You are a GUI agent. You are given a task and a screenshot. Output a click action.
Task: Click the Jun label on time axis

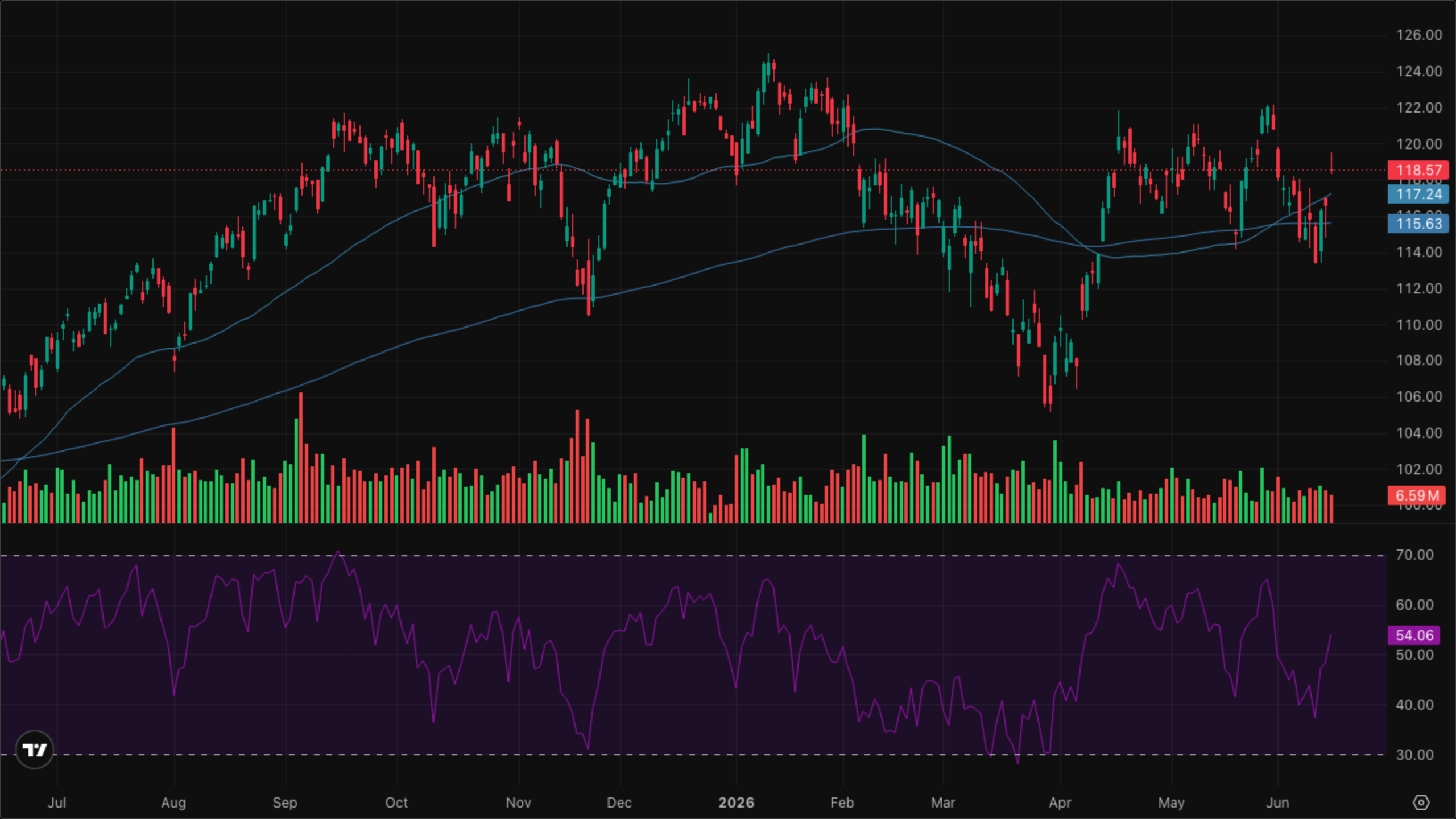pyautogui.click(x=1277, y=803)
